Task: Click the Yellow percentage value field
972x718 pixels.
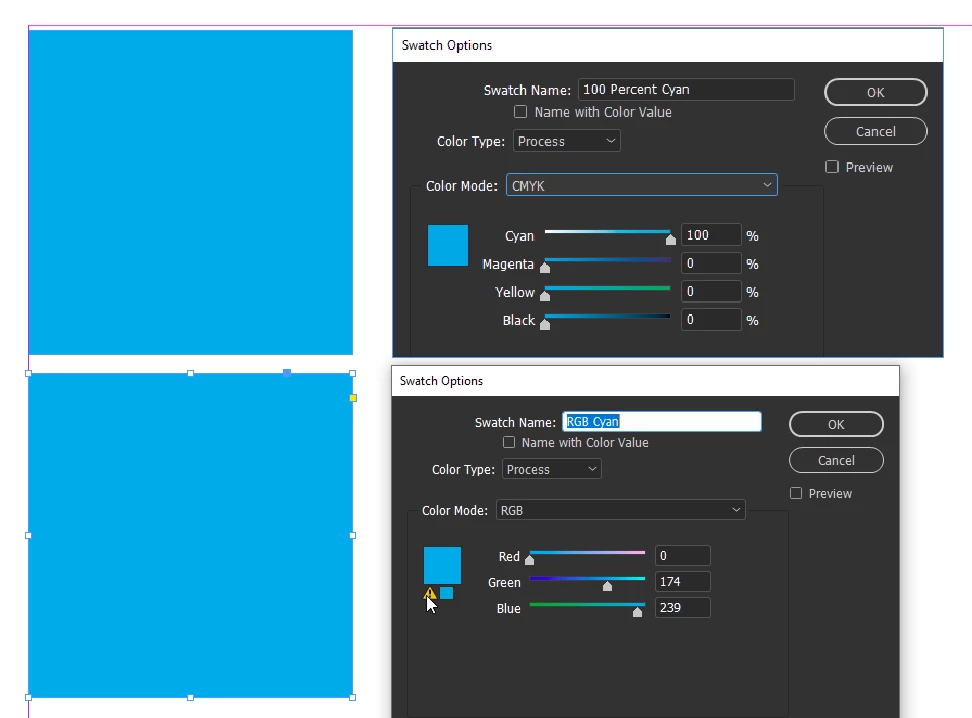Action: click(711, 291)
